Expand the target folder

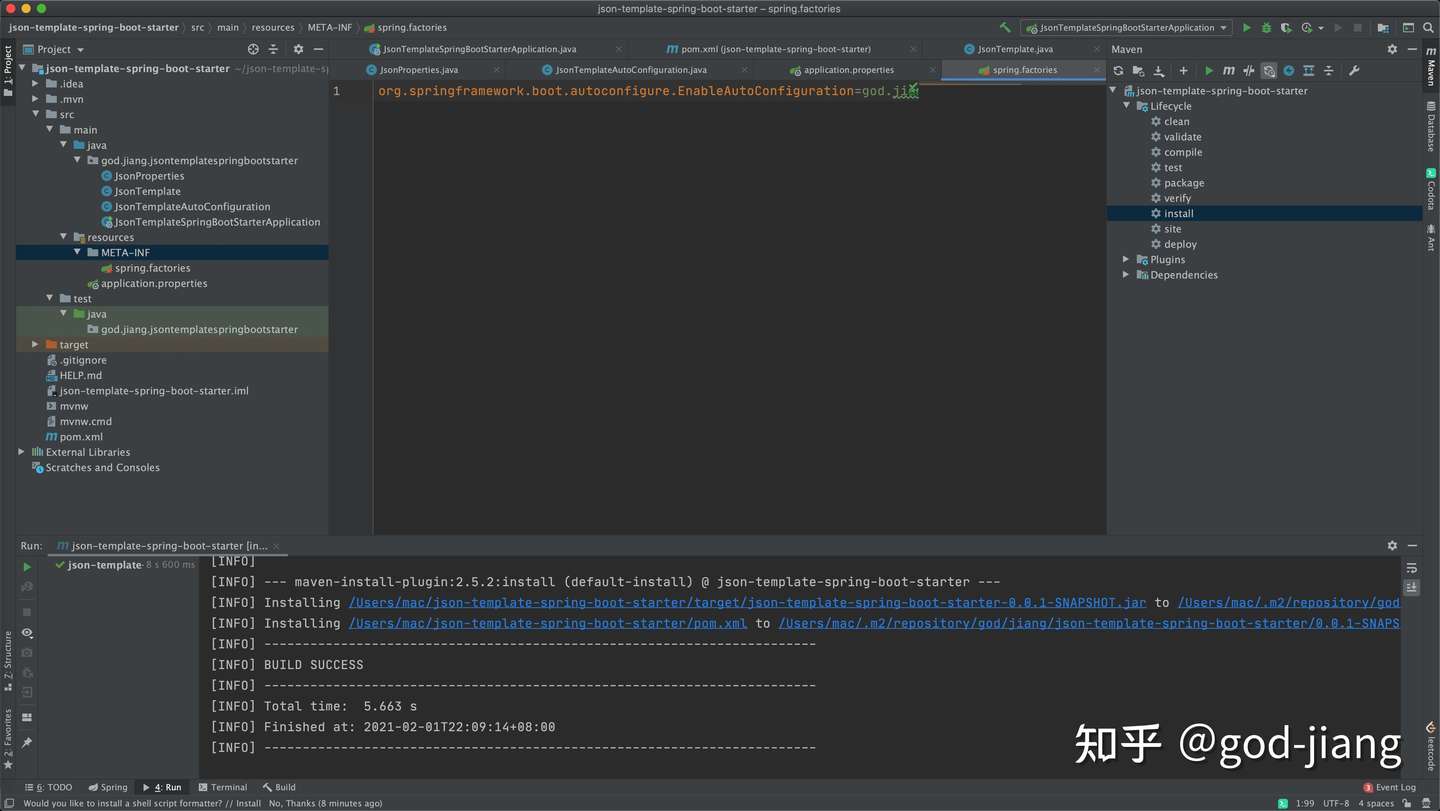tap(36, 345)
